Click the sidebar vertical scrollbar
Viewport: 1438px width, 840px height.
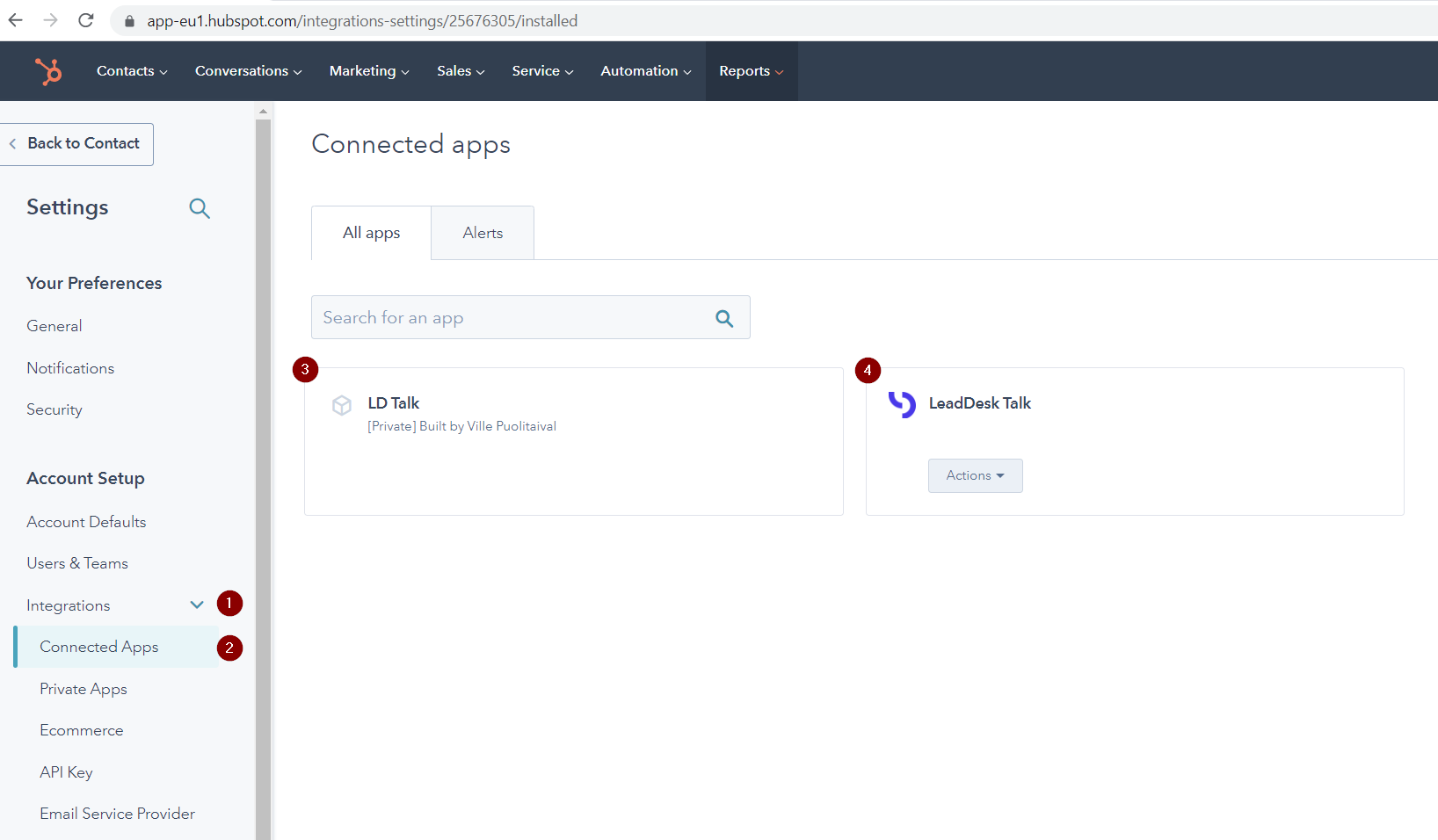[x=263, y=479]
